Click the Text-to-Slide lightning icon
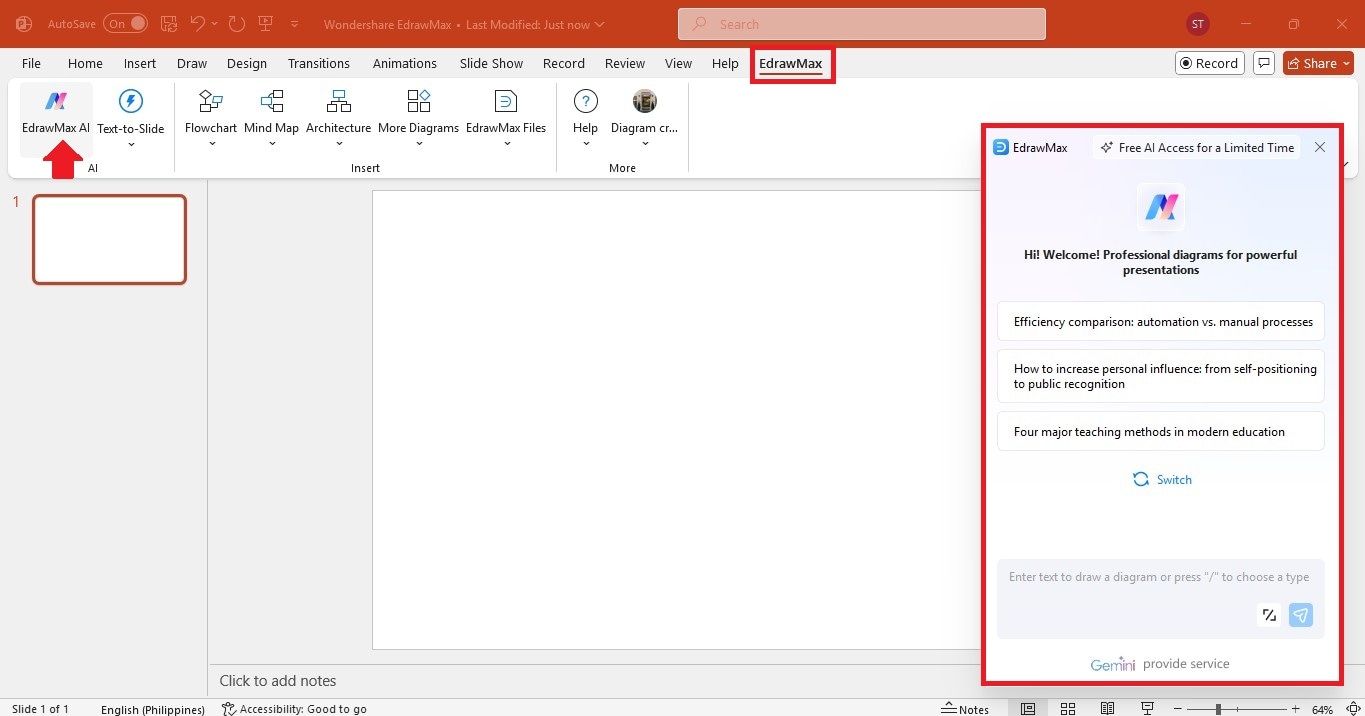This screenshot has width=1365, height=716. pyautogui.click(x=131, y=101)
